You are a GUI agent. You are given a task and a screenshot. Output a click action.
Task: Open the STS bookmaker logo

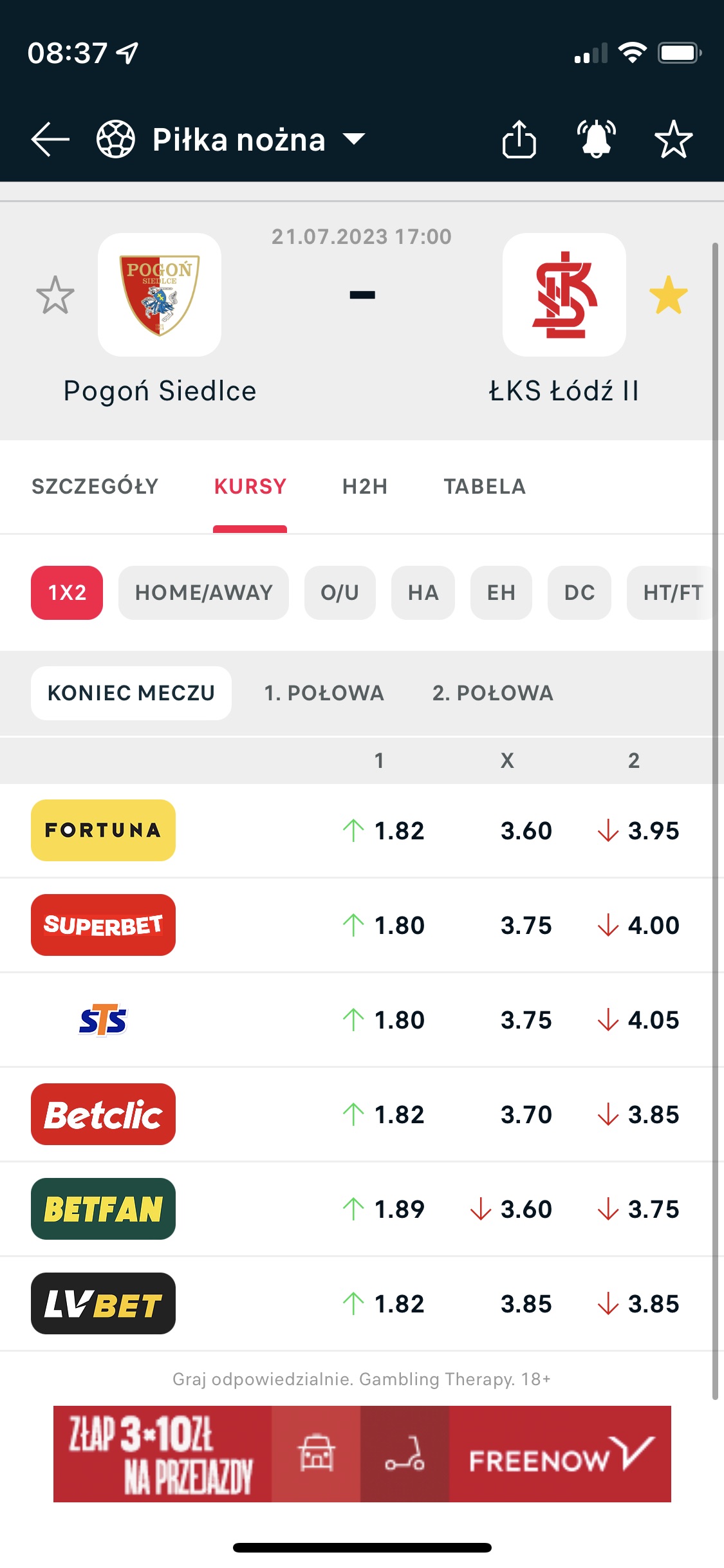[103, 1020]
